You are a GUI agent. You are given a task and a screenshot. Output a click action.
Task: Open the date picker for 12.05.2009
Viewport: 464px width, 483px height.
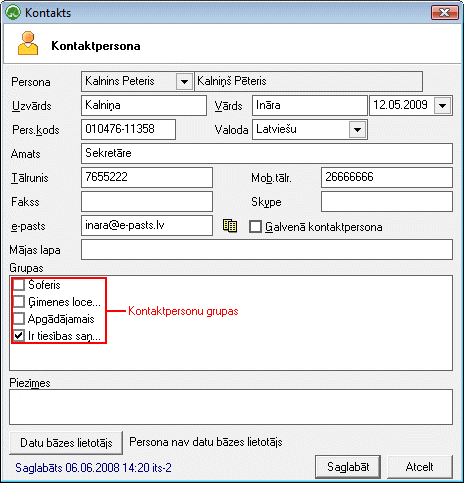(x=443, y=106)
